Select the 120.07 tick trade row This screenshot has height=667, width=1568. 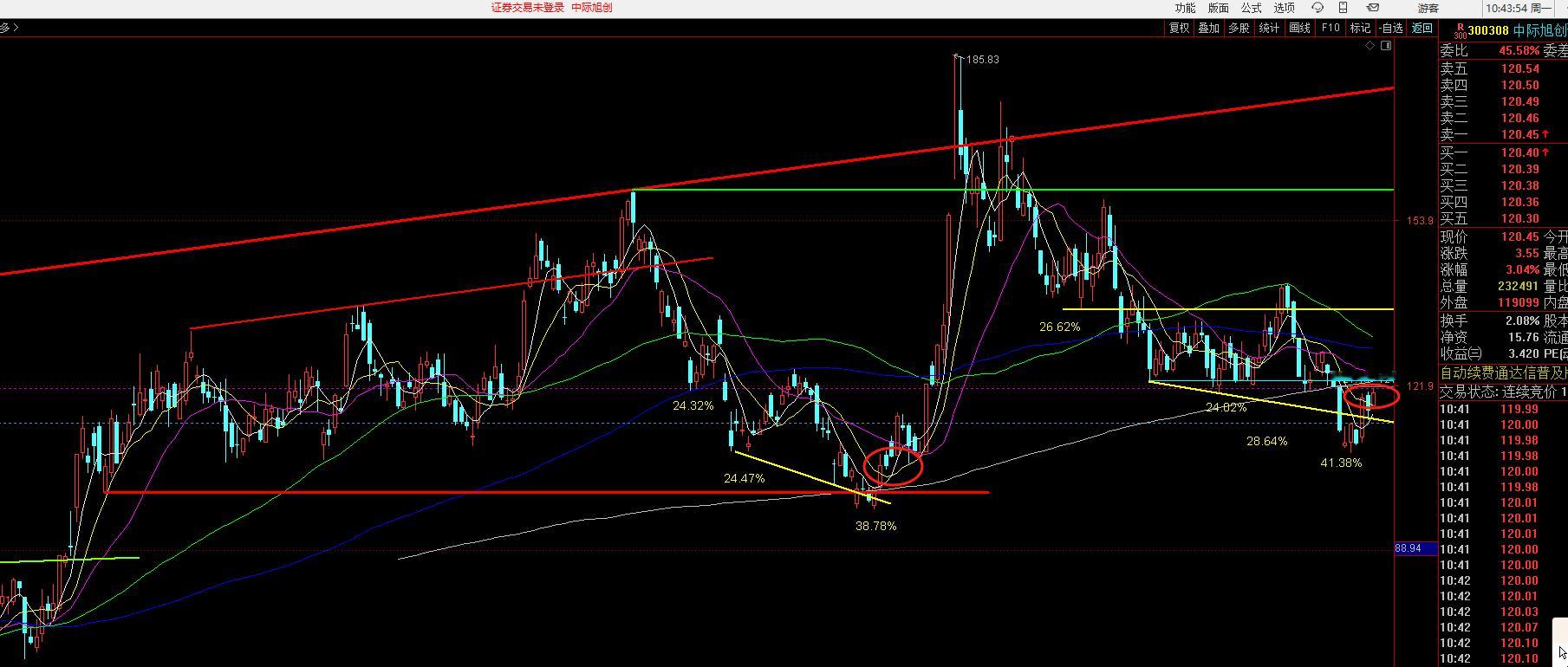1504,627
